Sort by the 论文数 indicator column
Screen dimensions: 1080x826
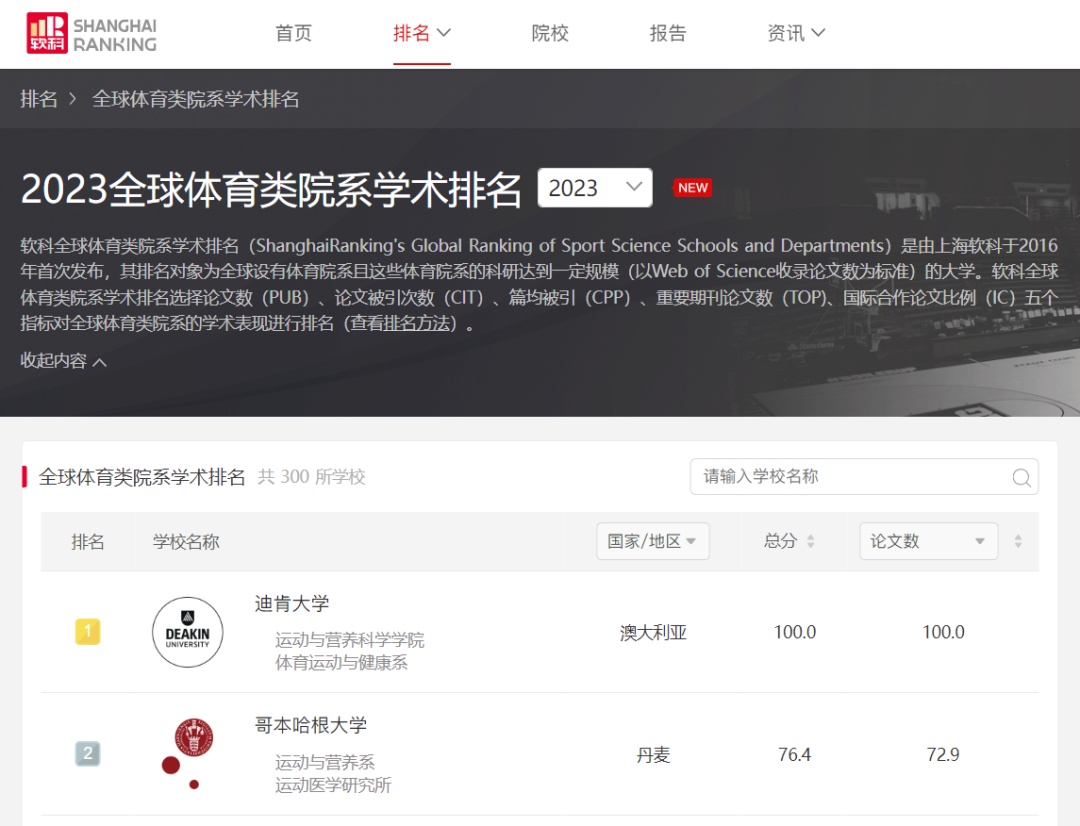coord(1018,541)
